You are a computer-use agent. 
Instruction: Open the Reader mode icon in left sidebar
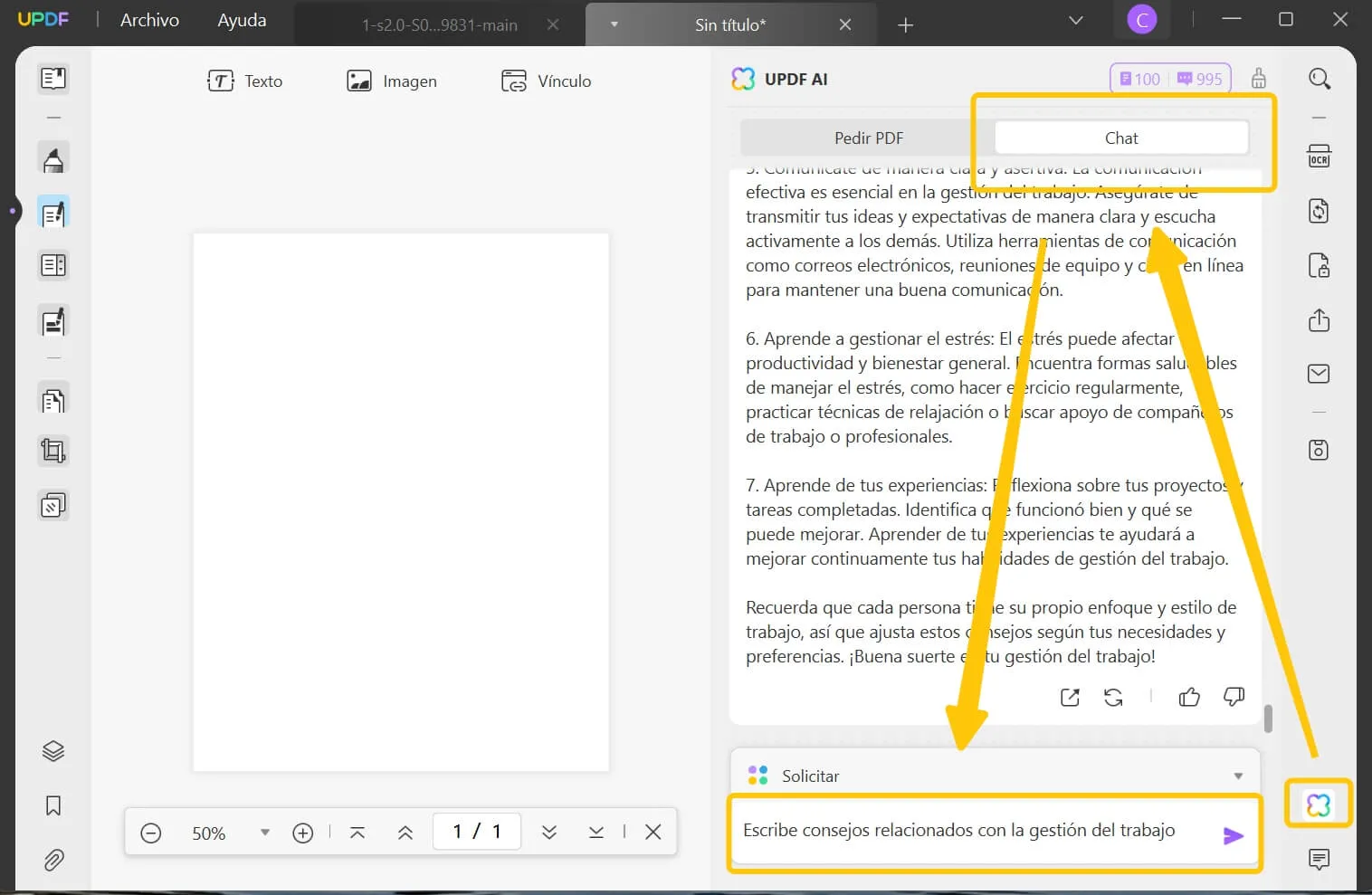(x=53, y=79)
